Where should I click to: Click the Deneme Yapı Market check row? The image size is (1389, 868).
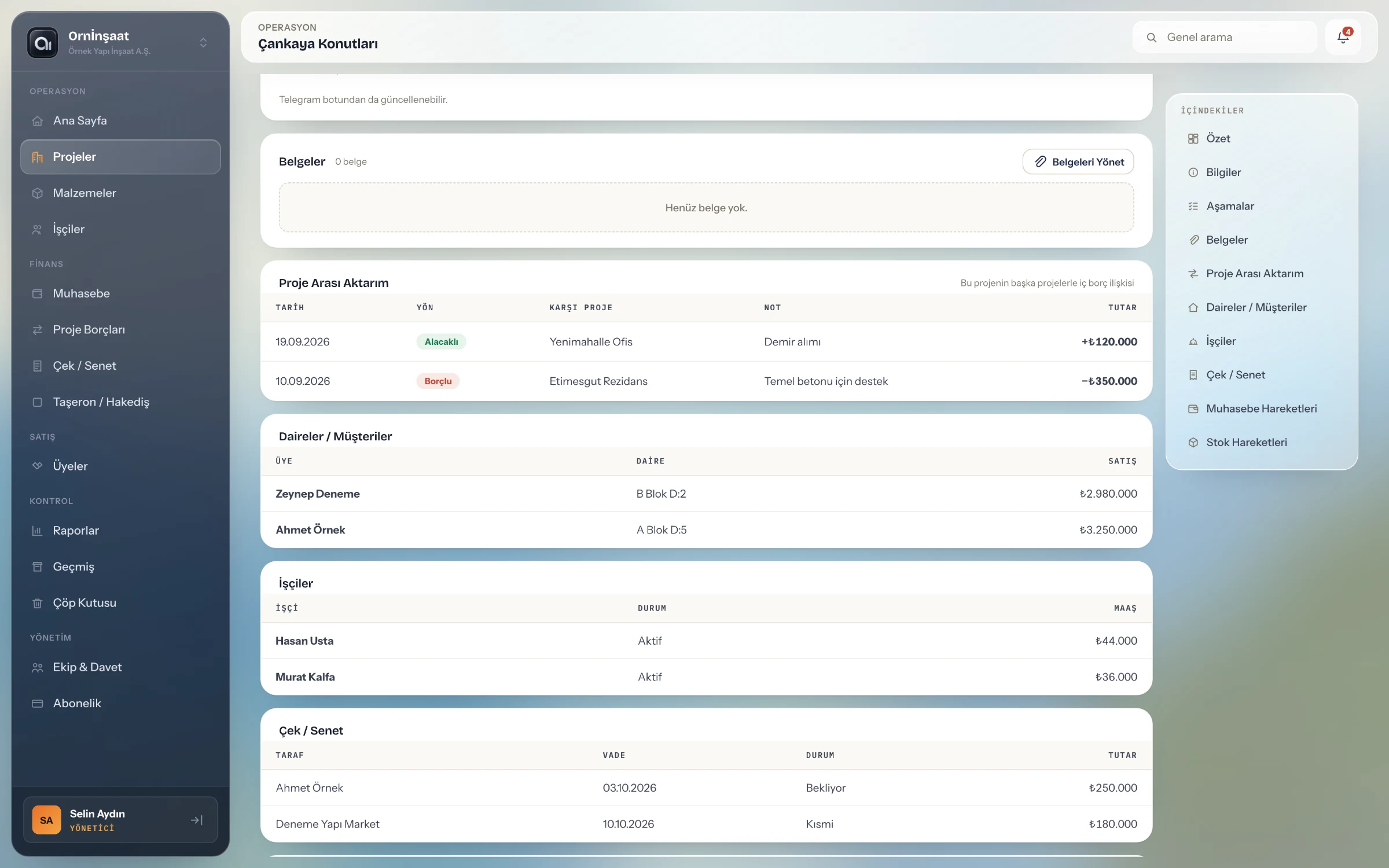pyautogui.click(x=706, y=824)
